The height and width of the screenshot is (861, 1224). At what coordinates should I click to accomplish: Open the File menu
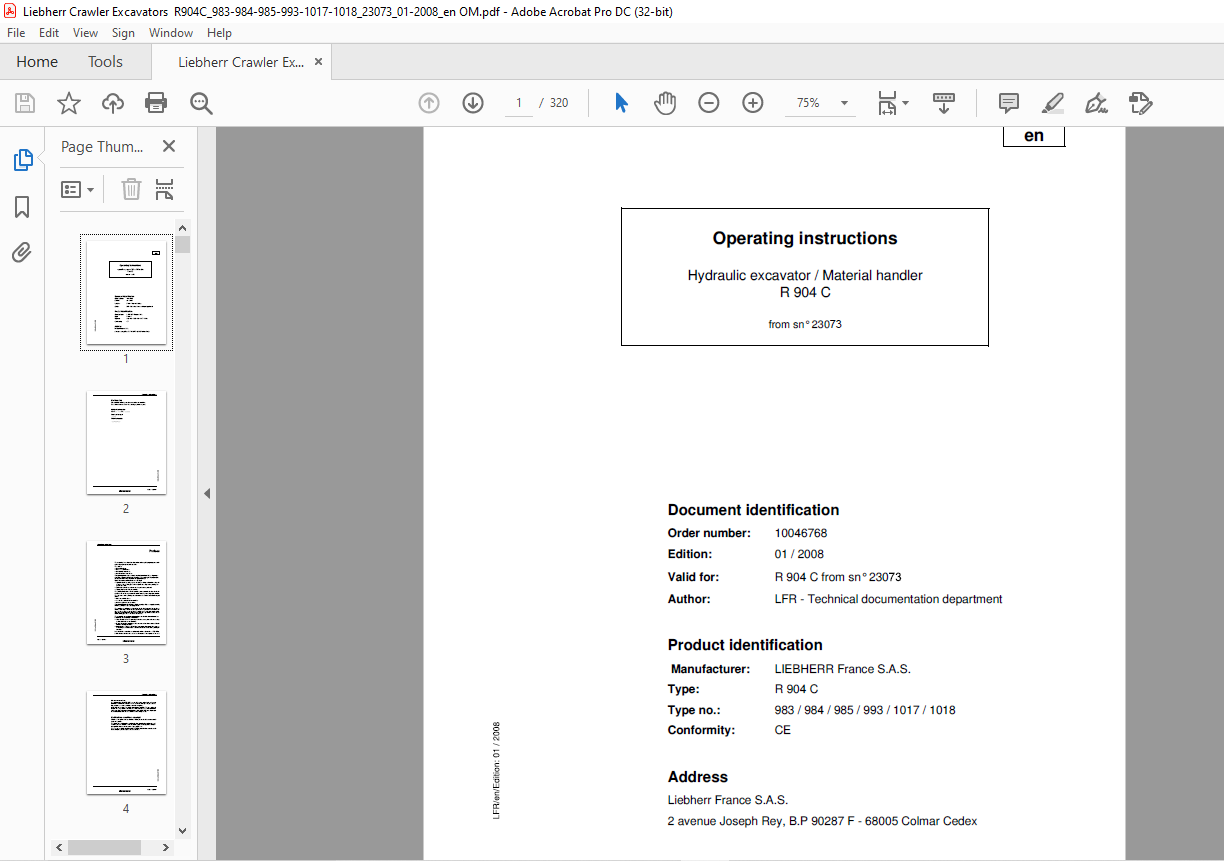17,33
